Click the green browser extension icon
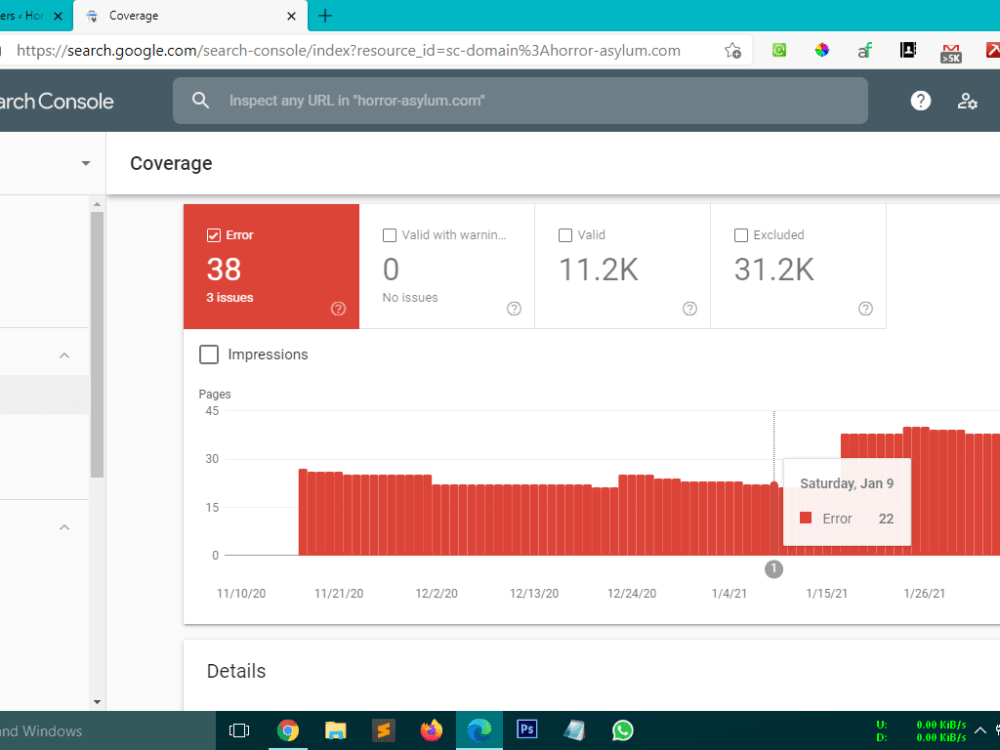Screen dimensions: 1000x750 coord(779,50)
